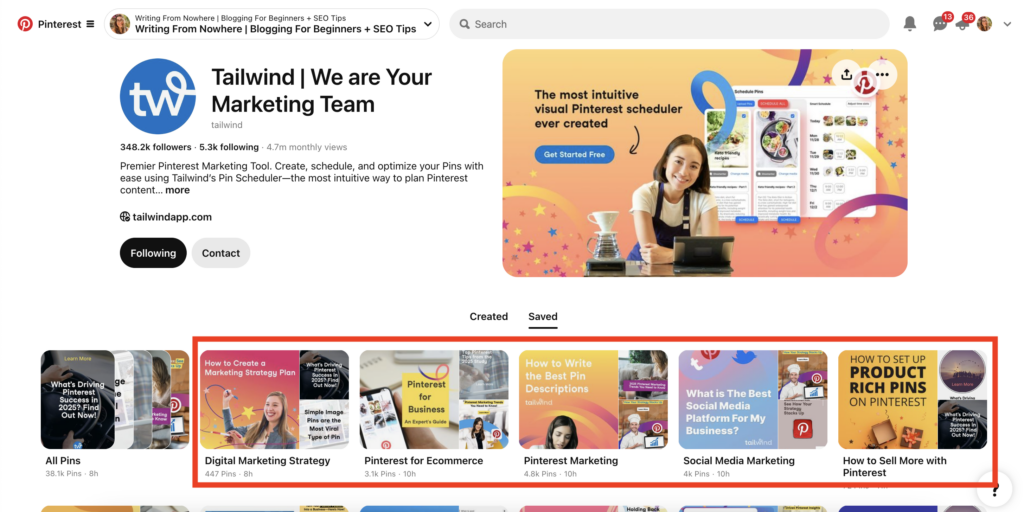Click the help question mark button

click(x=995, y=489)
